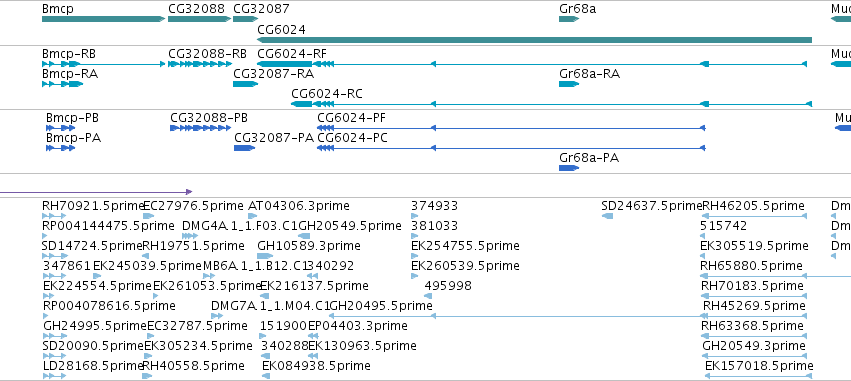851x381 pixels.
Task: Open transcript CG32088-RB label
Action: [207, 54]
